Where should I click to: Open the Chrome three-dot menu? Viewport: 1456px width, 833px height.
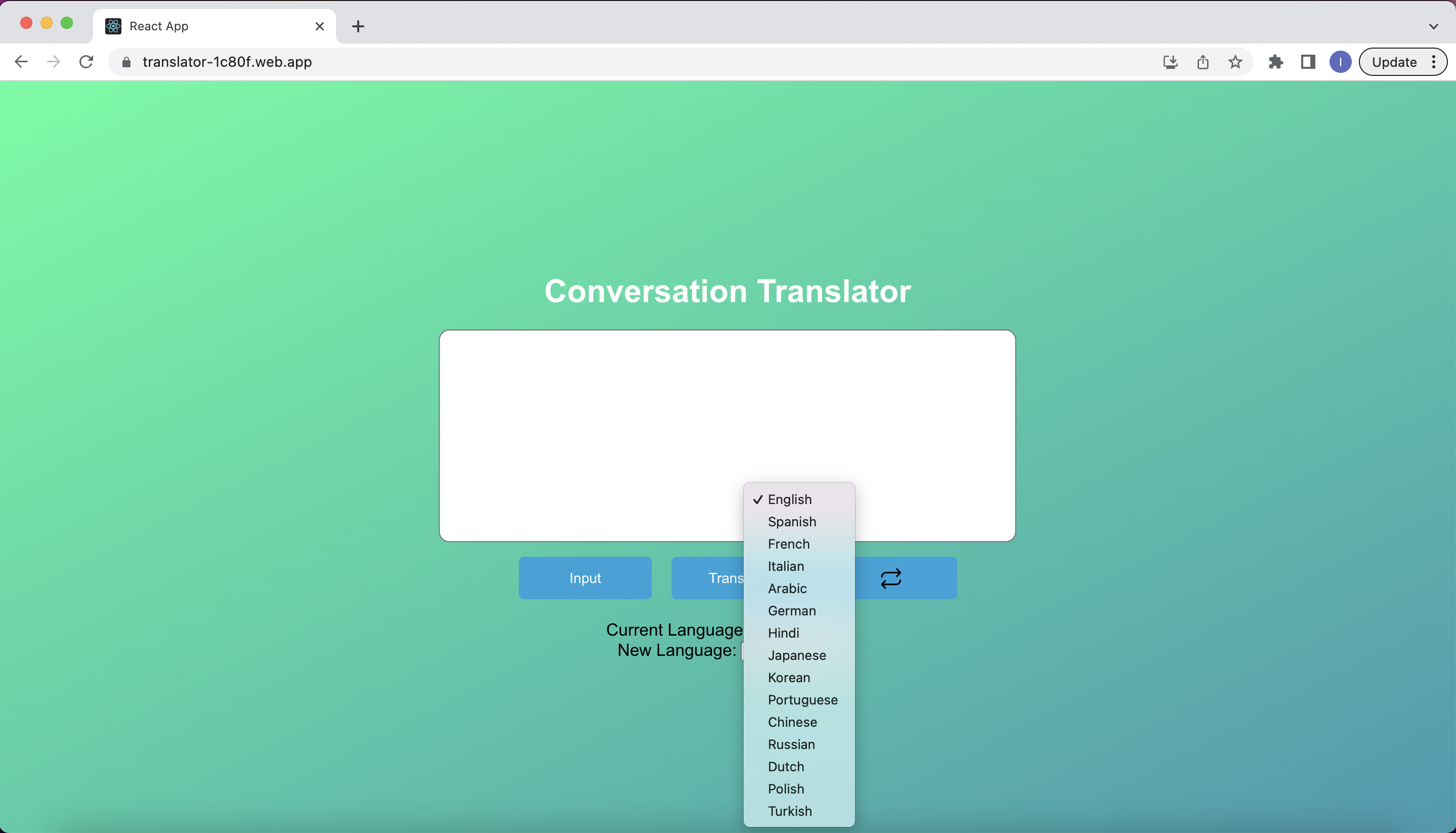tap(1434, 62)
